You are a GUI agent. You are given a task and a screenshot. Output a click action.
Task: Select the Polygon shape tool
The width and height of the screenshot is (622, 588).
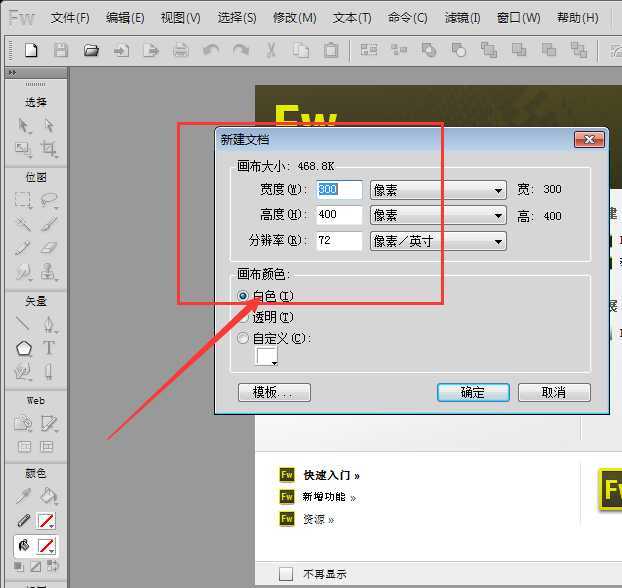pyautogui.click(x=24, y=348)
